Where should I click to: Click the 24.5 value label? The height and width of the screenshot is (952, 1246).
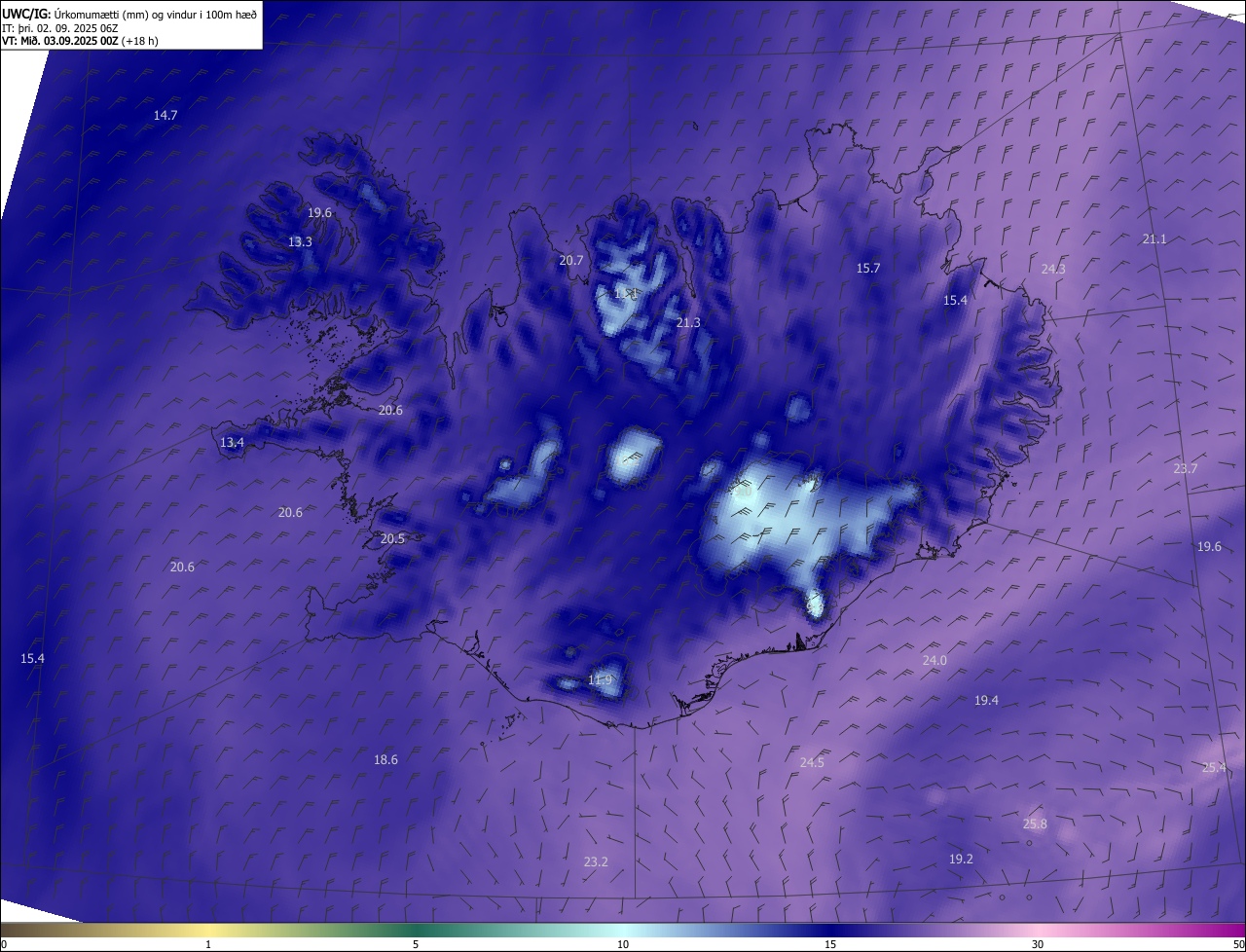[812, 762]
